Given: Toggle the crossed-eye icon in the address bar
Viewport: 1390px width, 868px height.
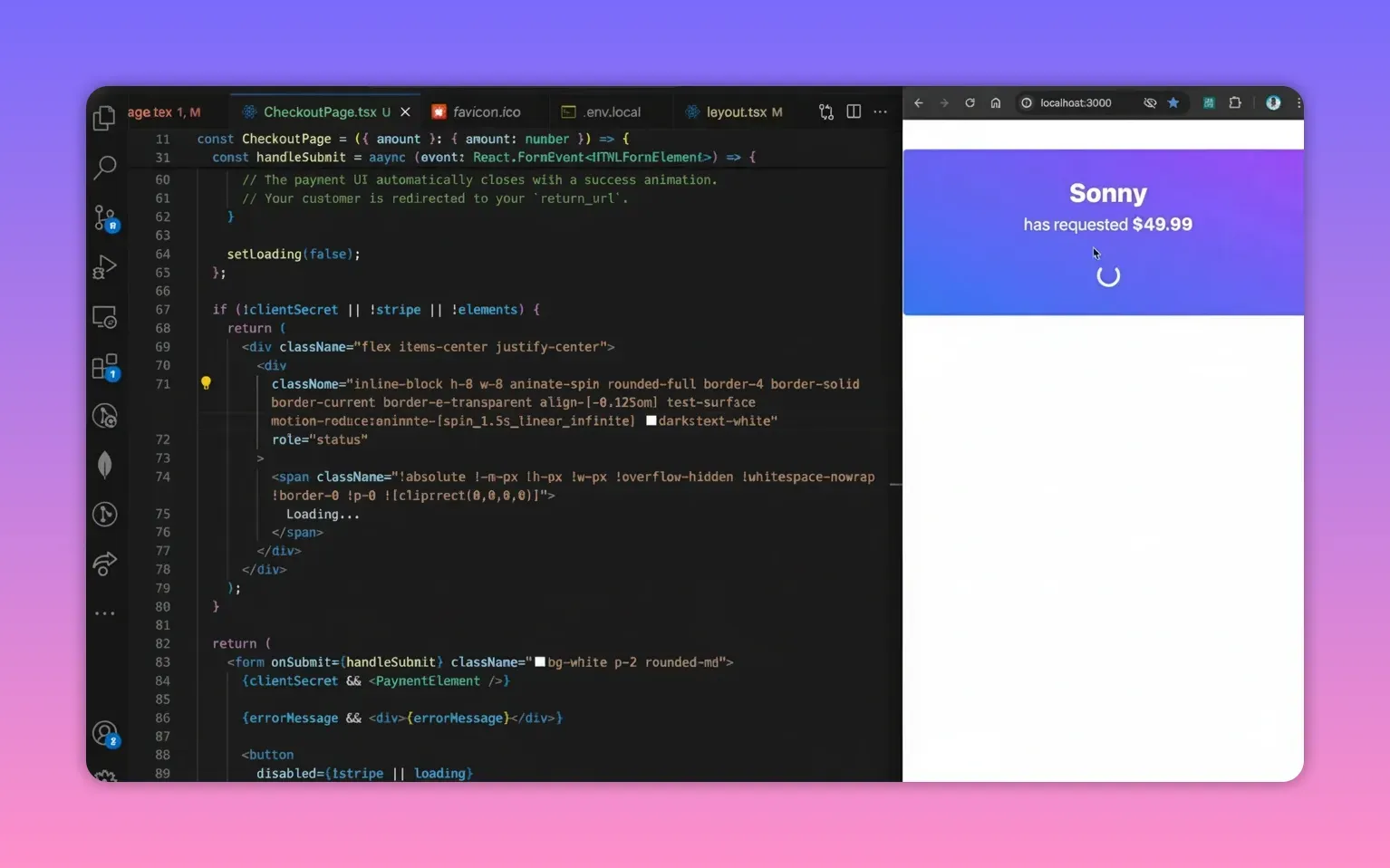Looking at the screenshot, I should click(1149, 102).
